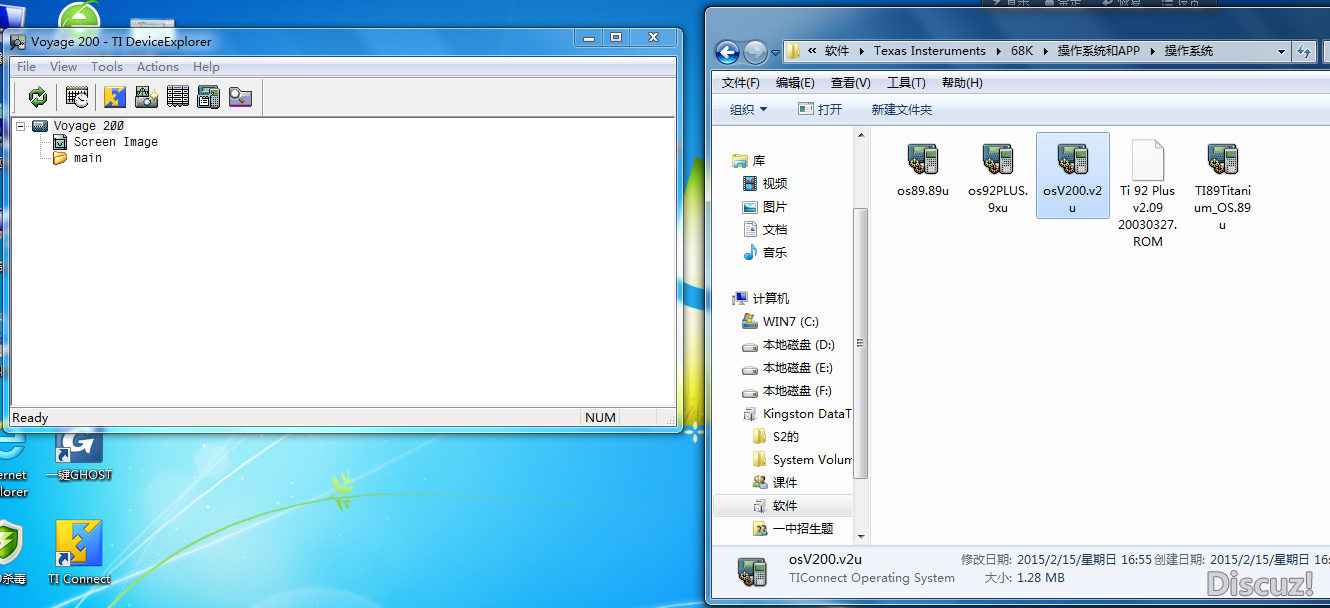Open the Actions menu
The image size is (1330, 608).
(x=158, y=67)
